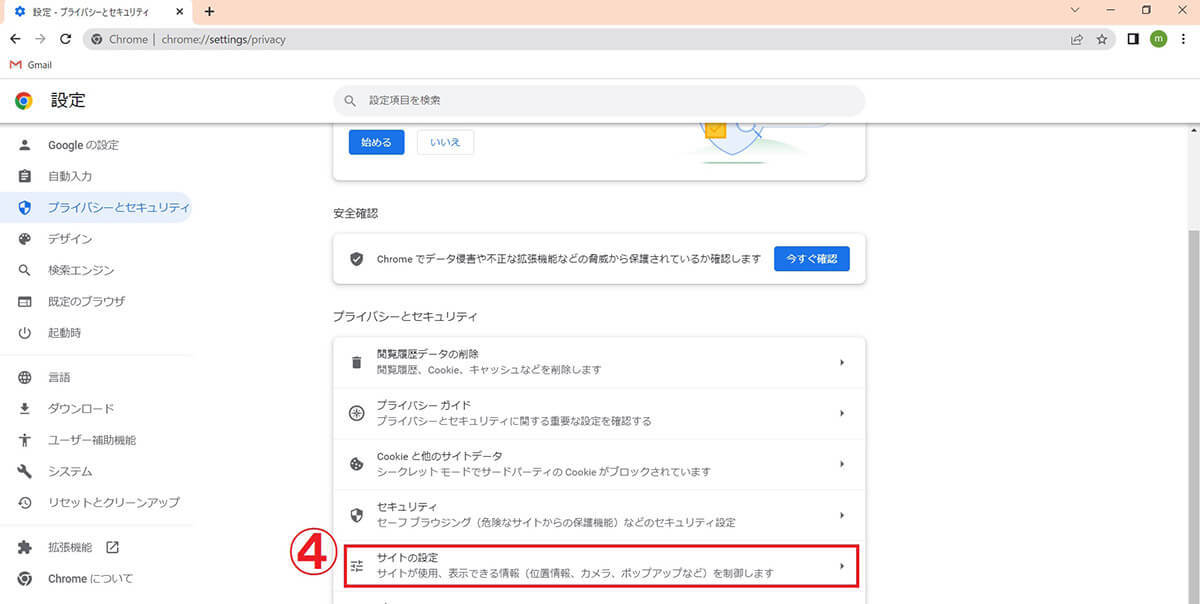The image size is (1200, 604).
Task: Click the shield check icon in 安全確認
Action: coord(356,259)
